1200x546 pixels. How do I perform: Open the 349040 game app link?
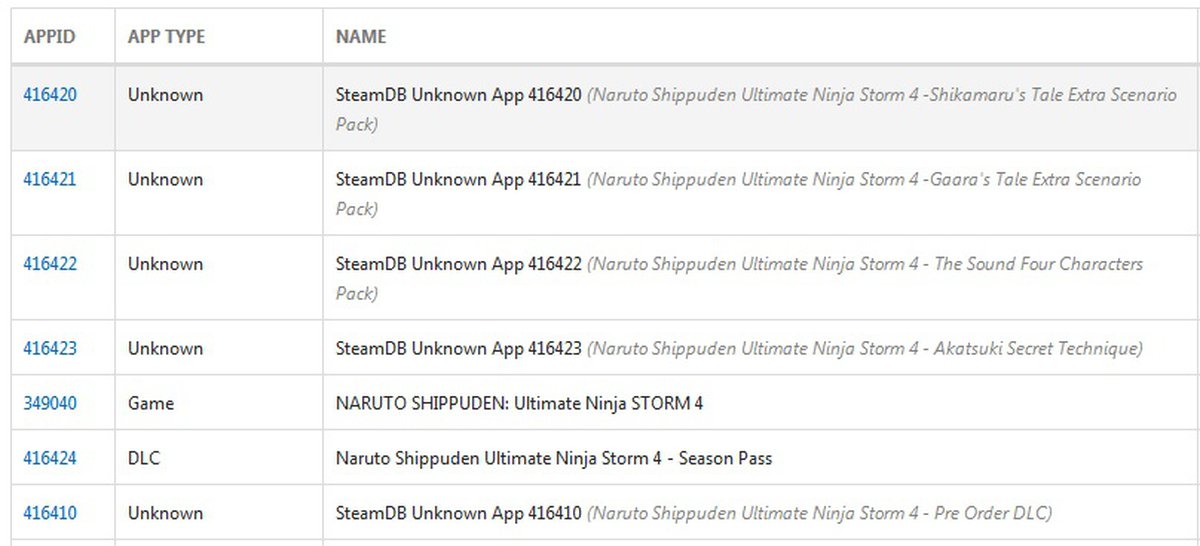(x=50, y=404)
